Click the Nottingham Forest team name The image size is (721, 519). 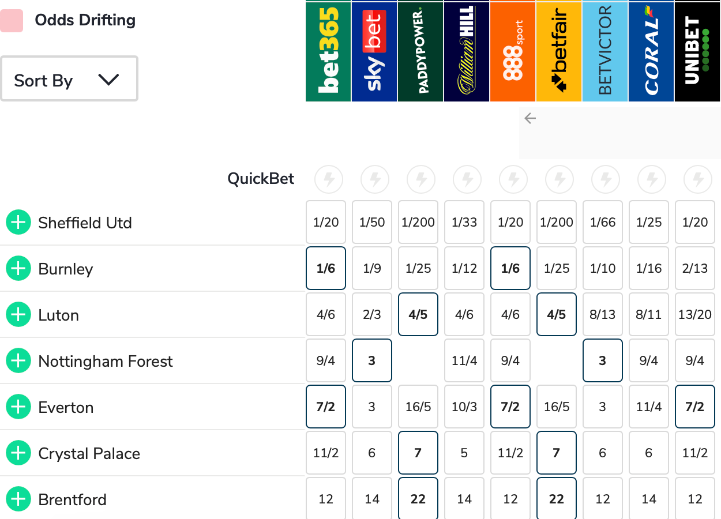pos(105,361)
